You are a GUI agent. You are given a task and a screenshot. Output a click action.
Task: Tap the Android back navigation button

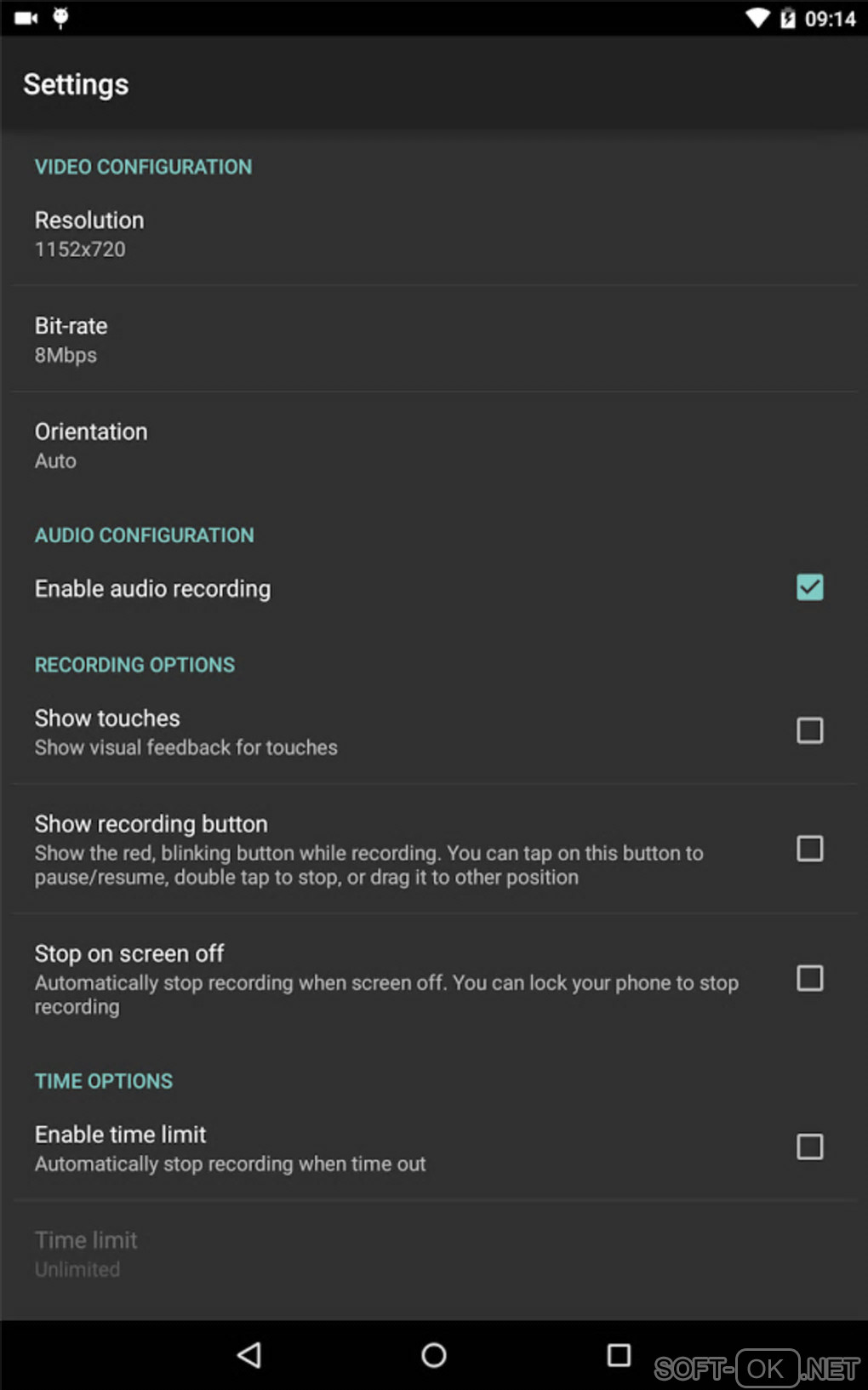(x=249, y=1354)
